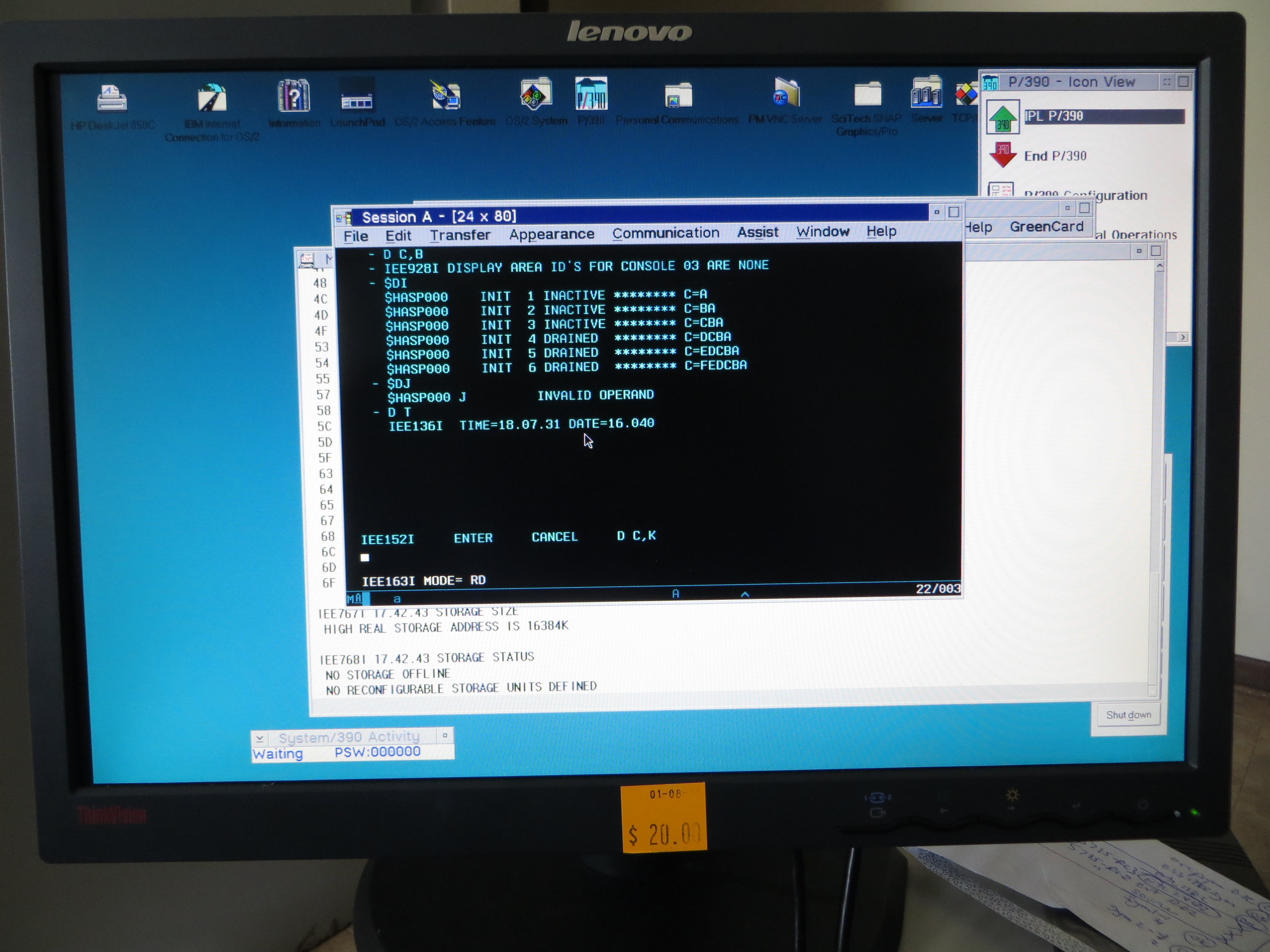The height and width of the screenshot is (952, 1270).
Task: Open the SciTech SNAP Graphics/Pro folder
Action: [x=867, y=94]
